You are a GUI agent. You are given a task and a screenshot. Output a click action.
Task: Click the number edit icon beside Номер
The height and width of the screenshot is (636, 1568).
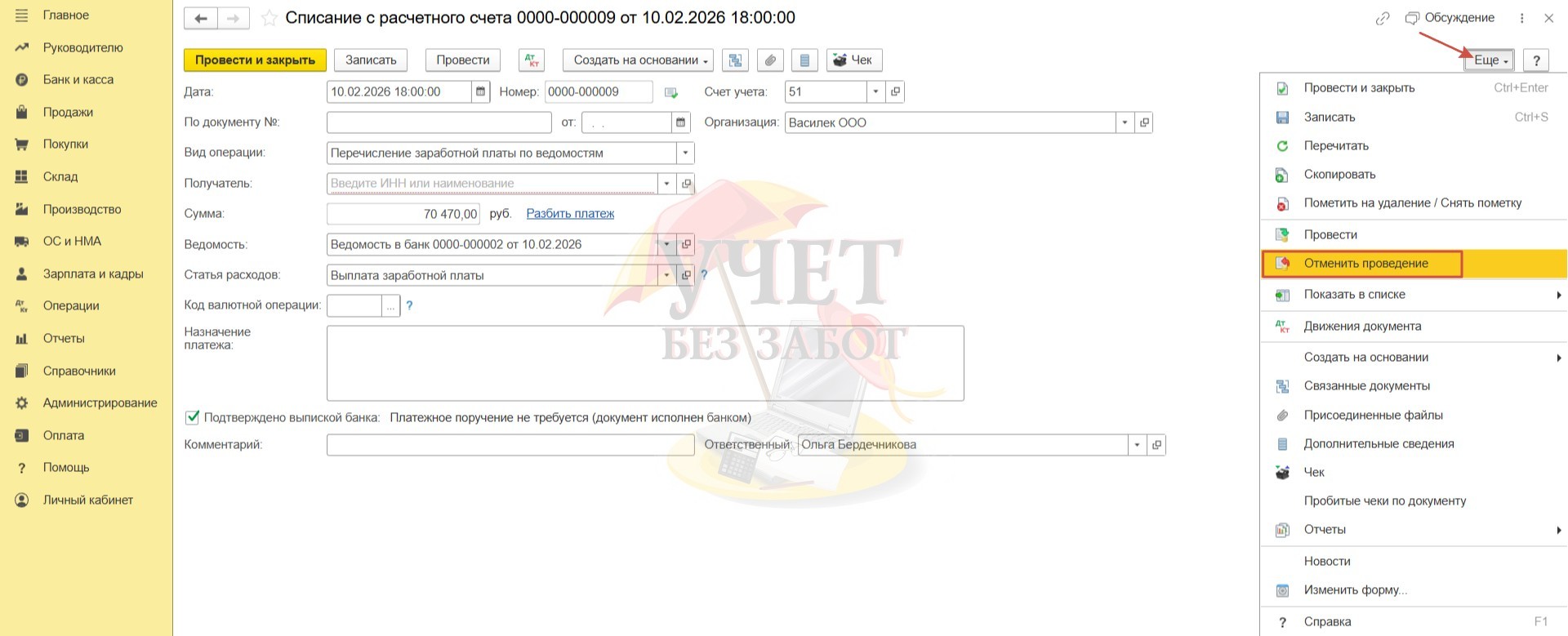click(x=671, y=92)
